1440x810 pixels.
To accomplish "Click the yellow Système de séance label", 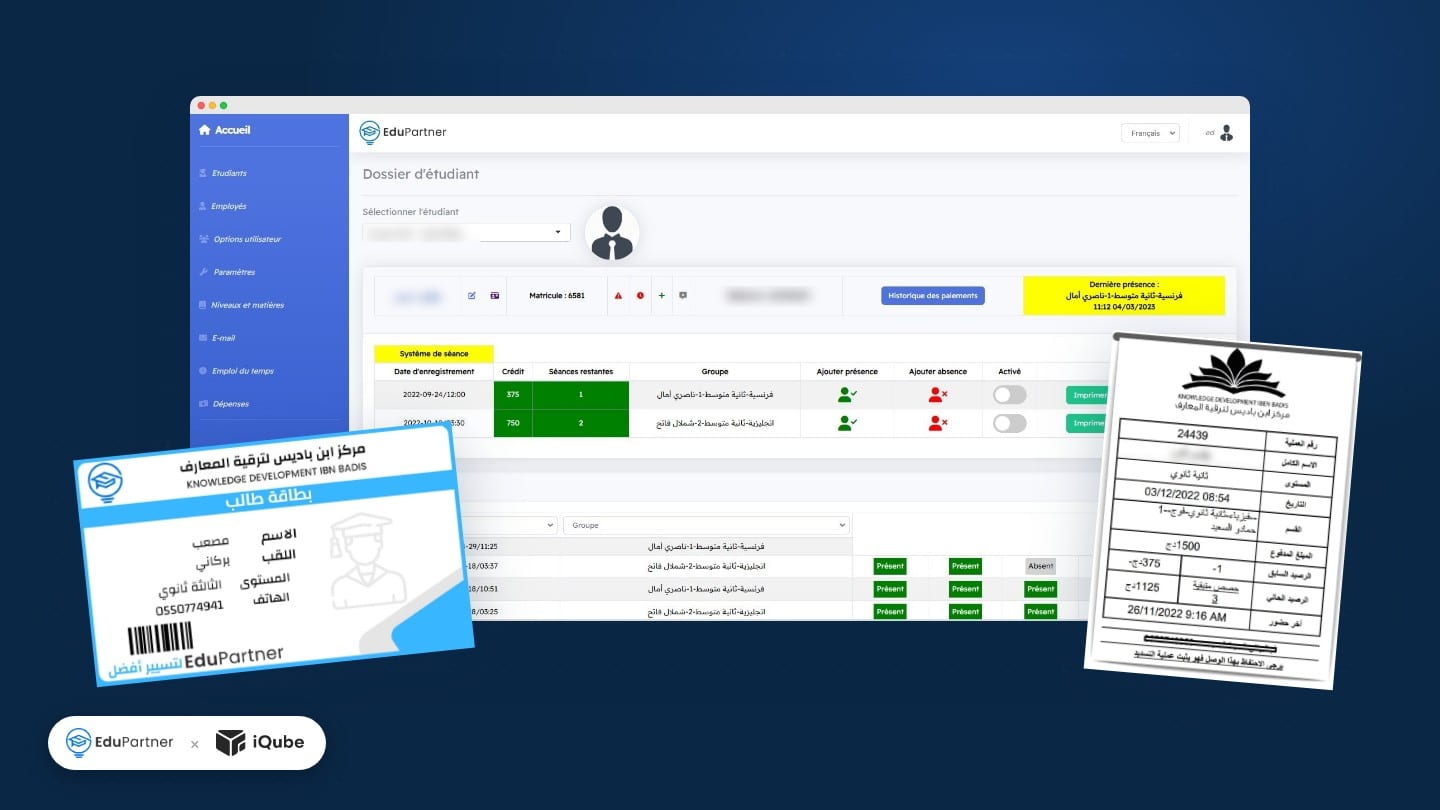I will point(434,354).
